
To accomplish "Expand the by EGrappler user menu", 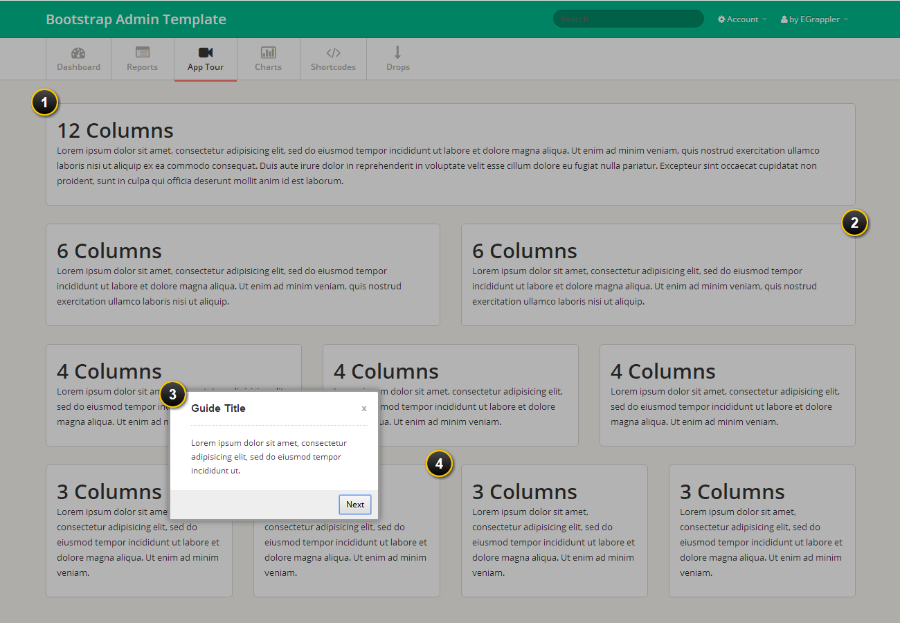I will click(x=814, y=19).
